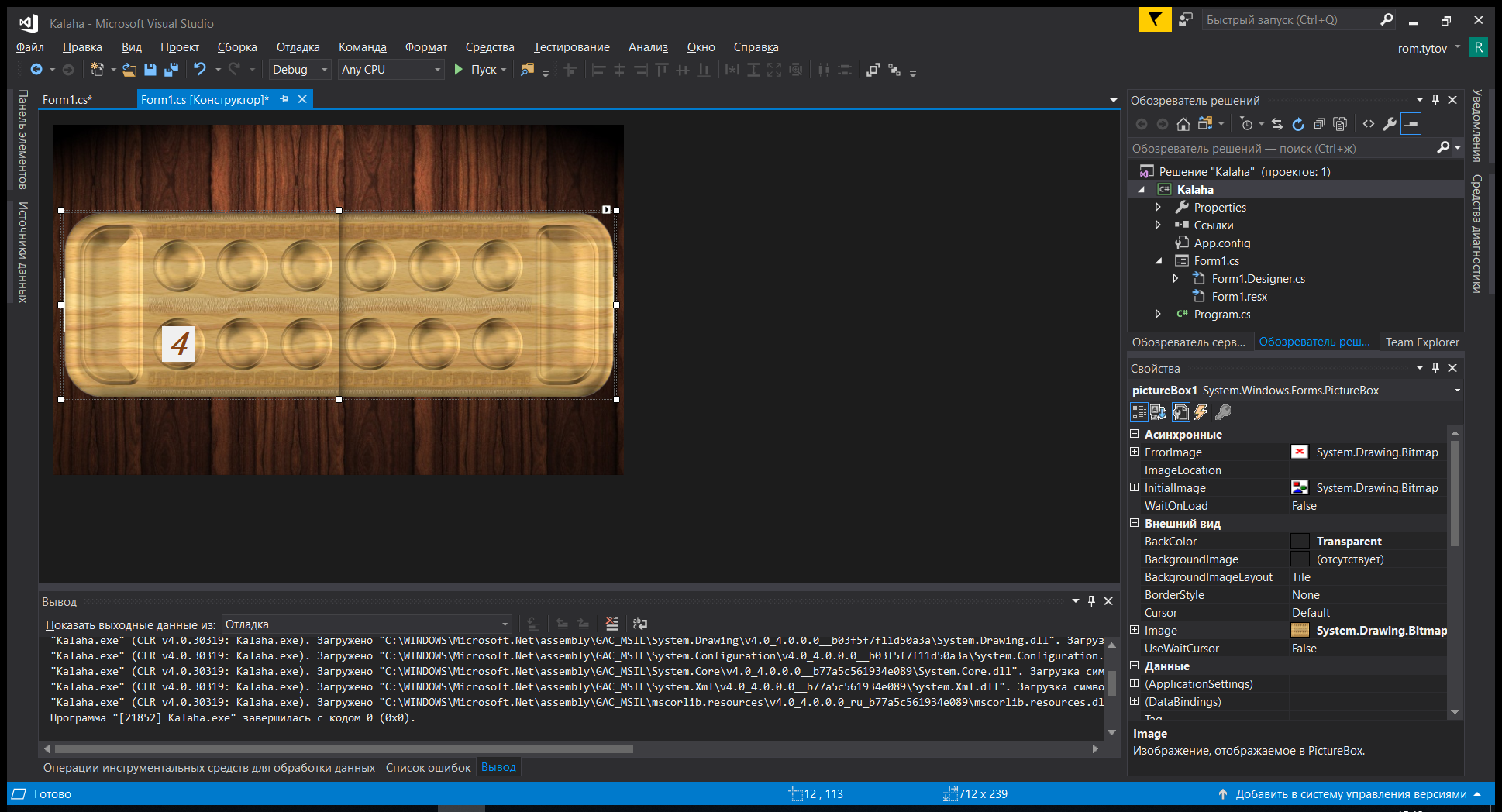Click the Быстрый запуск search field

coord(1287,20)
